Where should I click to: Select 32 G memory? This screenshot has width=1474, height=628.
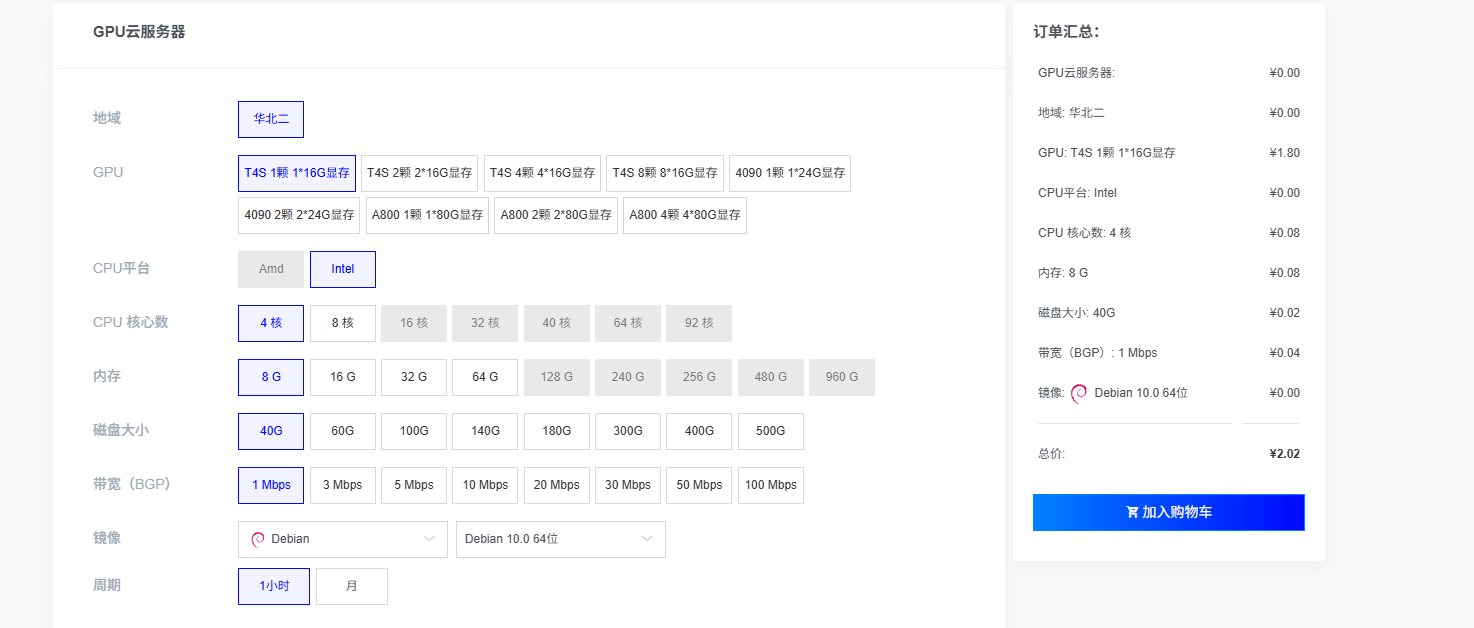click(414, 377)
